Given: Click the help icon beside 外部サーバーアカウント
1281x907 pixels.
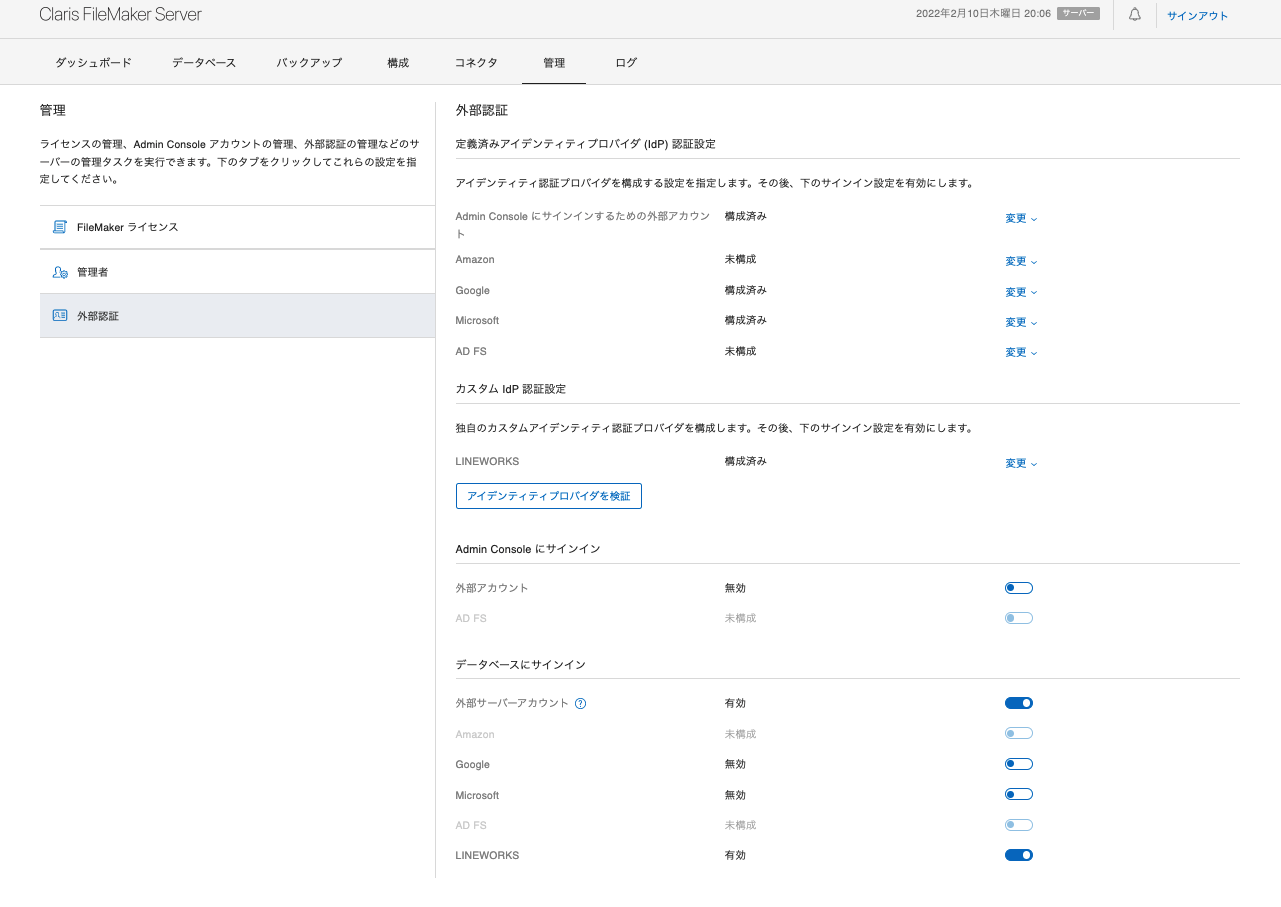Looking at the screenshot, I should click(581, 703).
